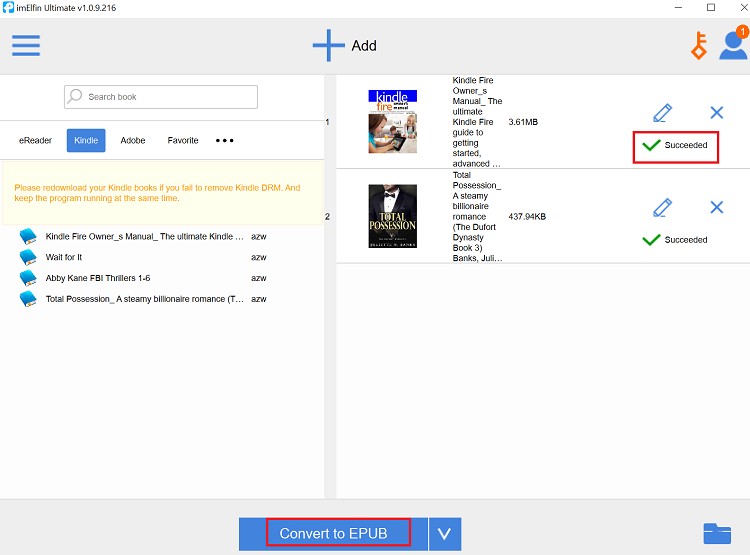Click the blue plus Add icon
Viewport: 750px width, 555px height.
[x=329, y=45]
